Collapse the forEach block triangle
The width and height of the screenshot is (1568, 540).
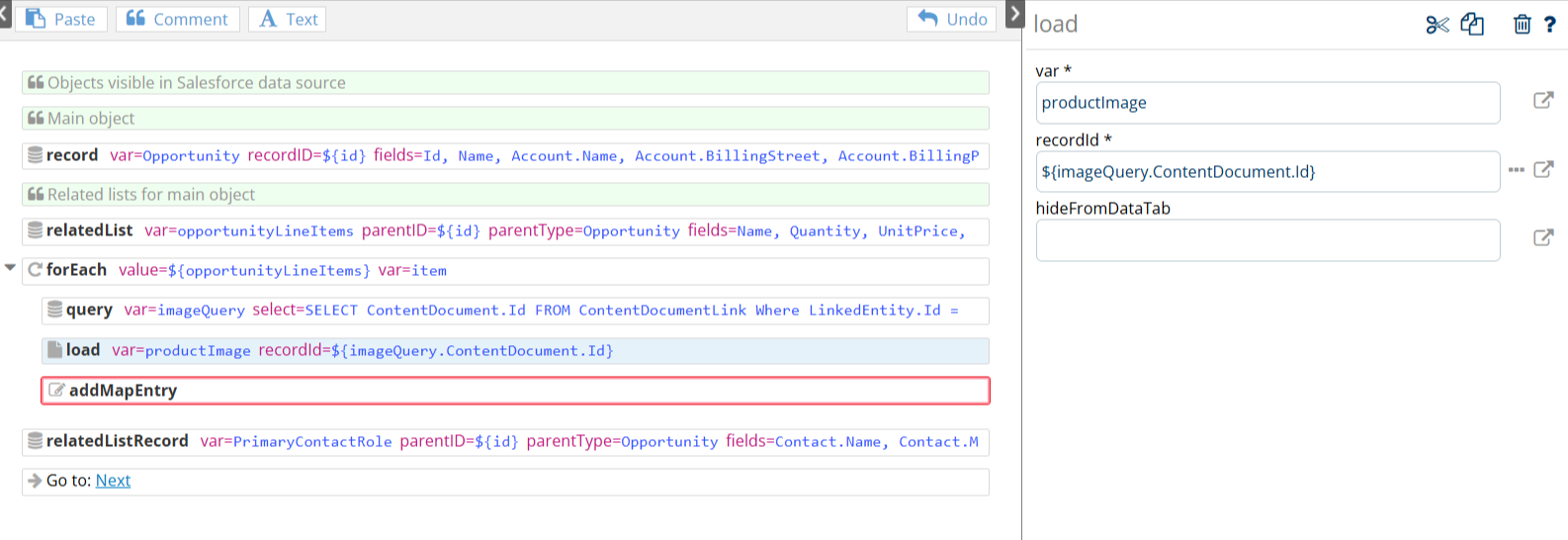click(x=10, y=268)
